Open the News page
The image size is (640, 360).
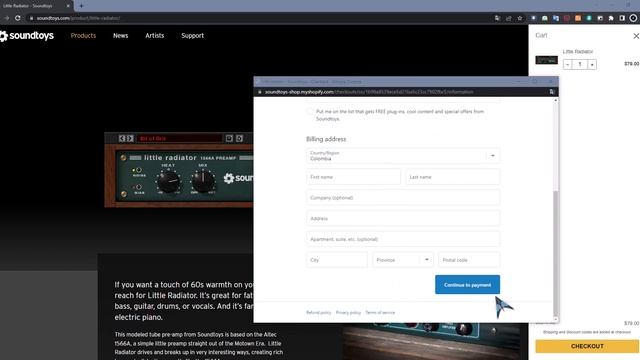pyautogui.click(x=120, y=36)
